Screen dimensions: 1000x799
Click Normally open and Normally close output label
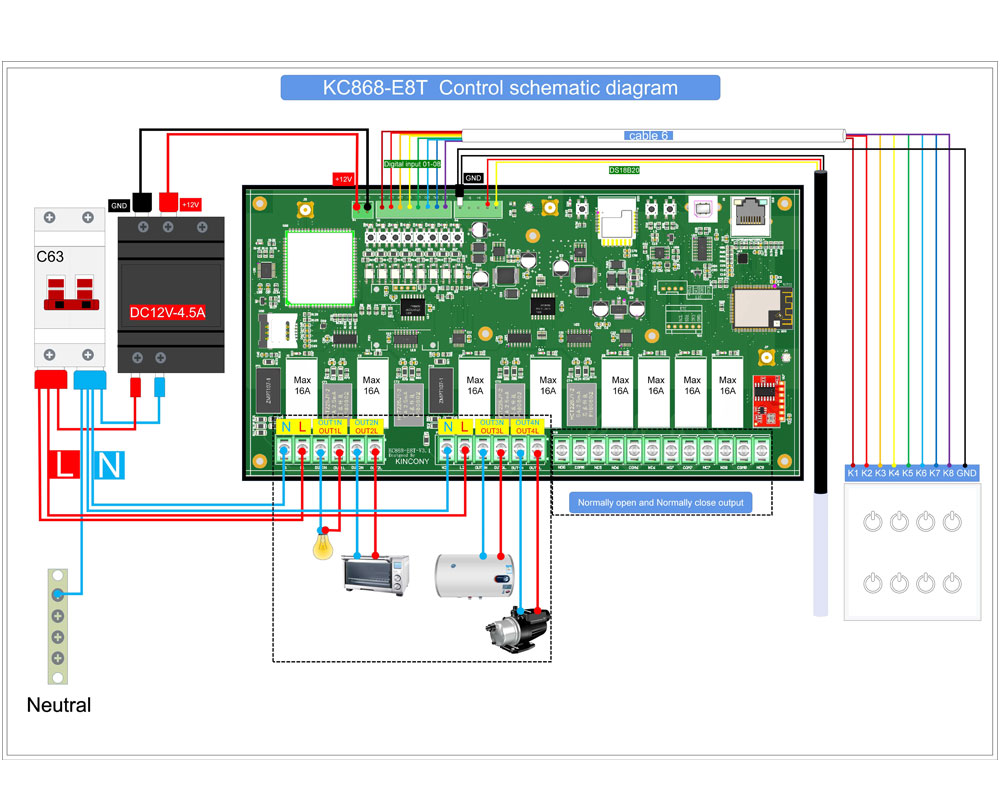(660, 502)
